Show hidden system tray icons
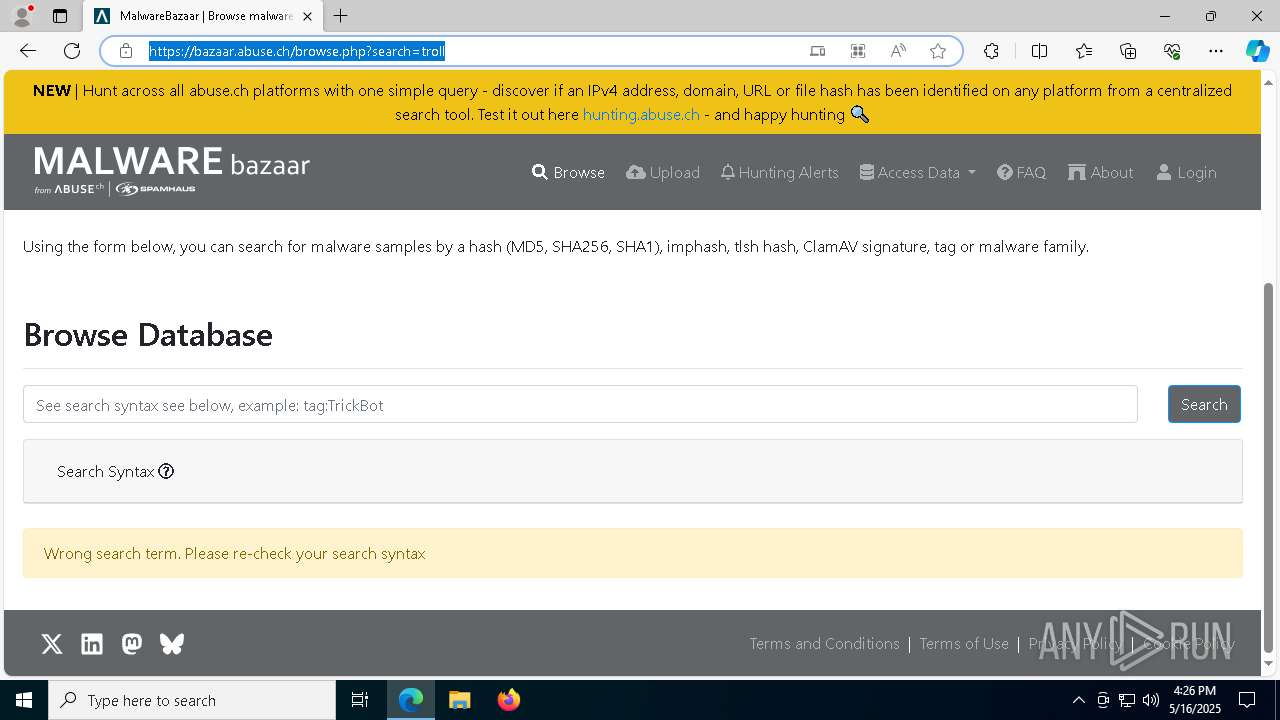Image resolution: width=1280 pixels, height=720 pixels. [x=1078, y=700]
